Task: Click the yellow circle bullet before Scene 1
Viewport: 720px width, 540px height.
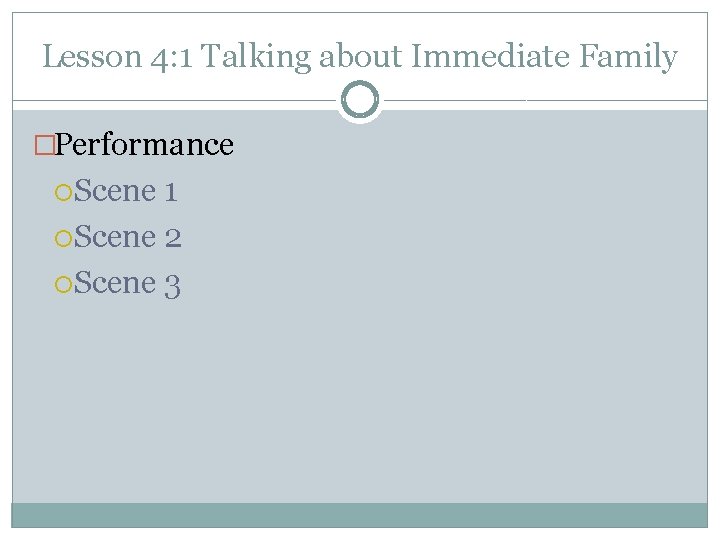Action: click(x=63, y=192)
